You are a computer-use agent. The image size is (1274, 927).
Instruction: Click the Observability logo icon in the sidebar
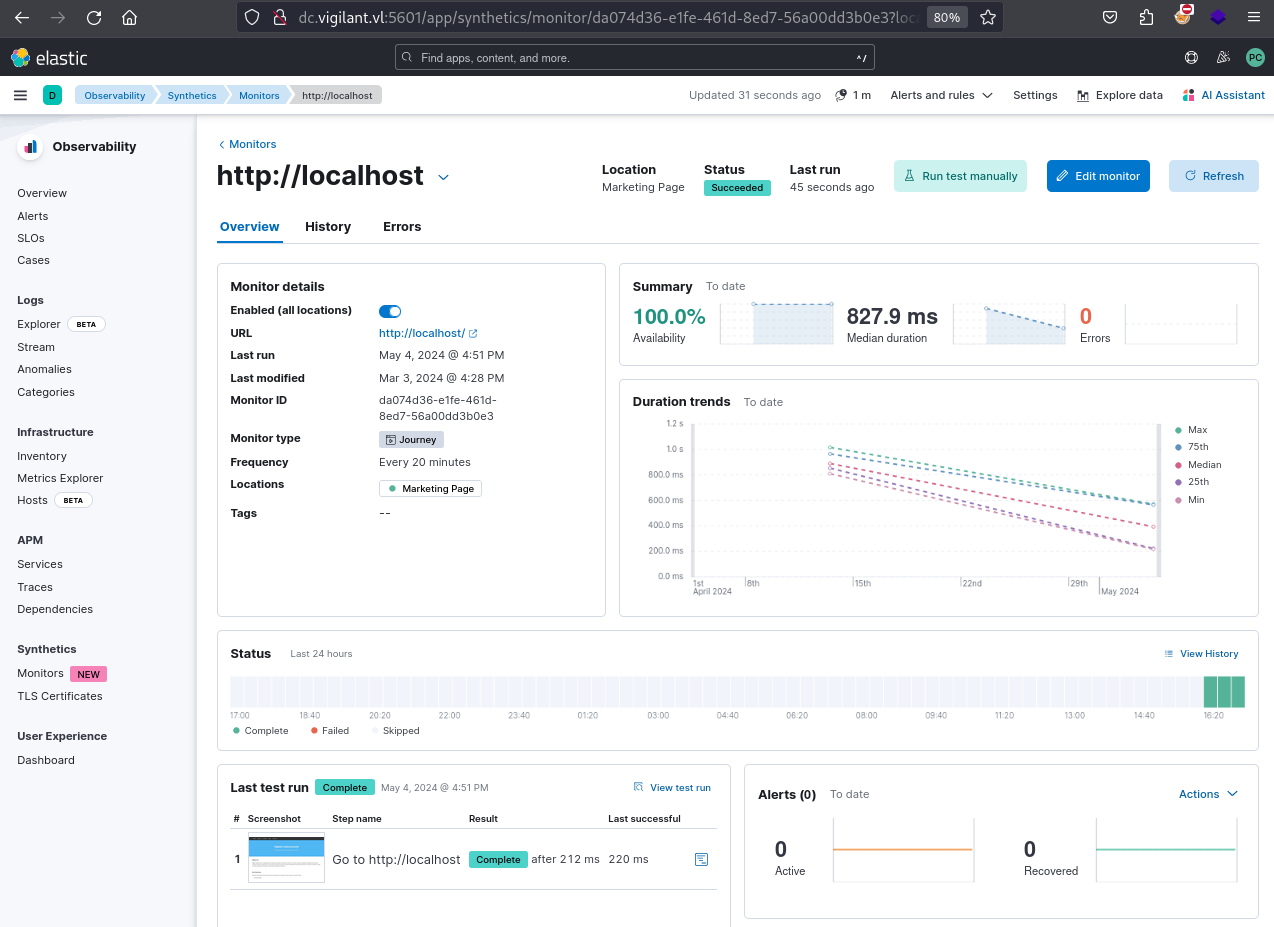[x=31, y=147]
